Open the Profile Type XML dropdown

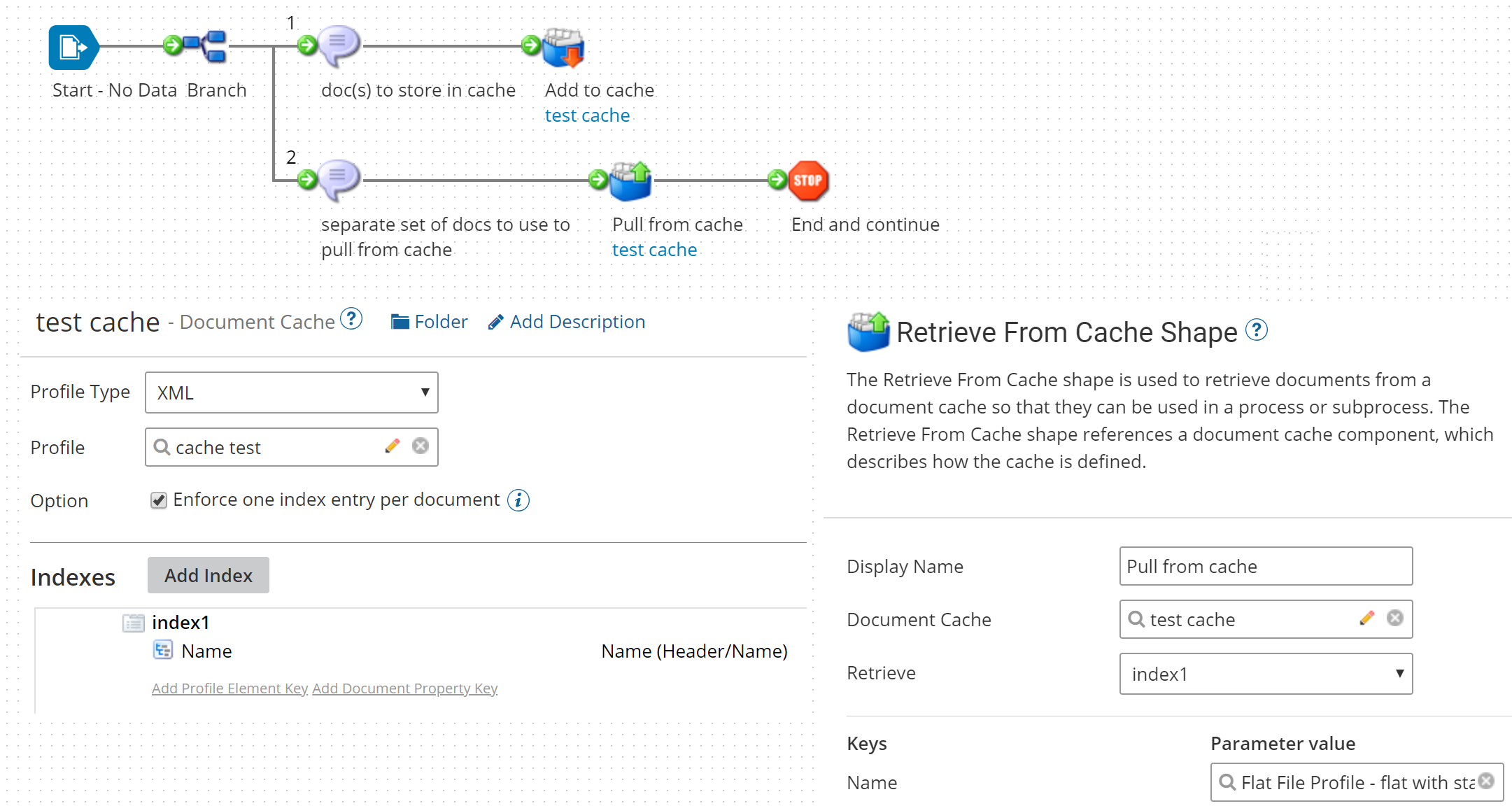[x=291, y=393]
